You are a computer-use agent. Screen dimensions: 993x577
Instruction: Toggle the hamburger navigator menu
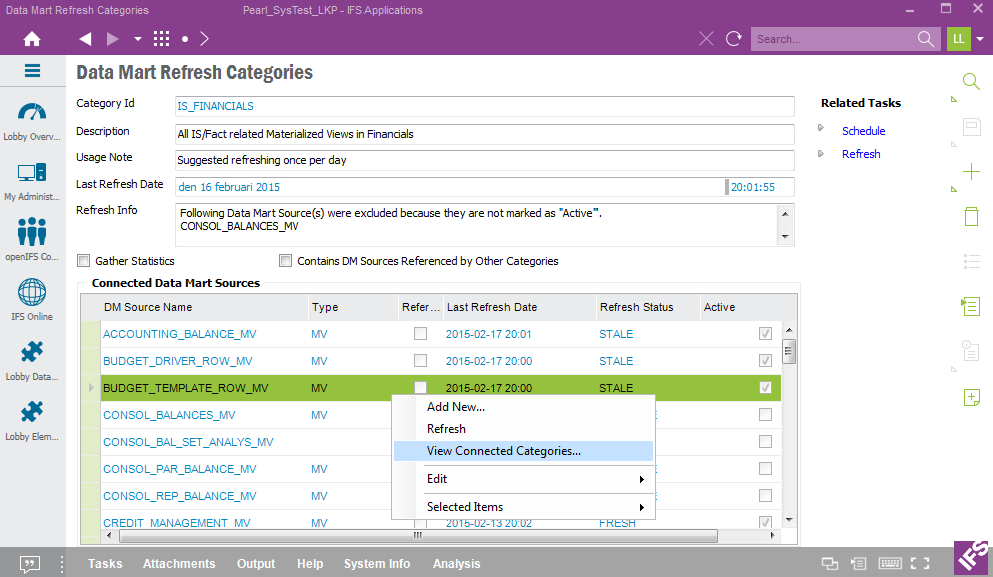32,71
